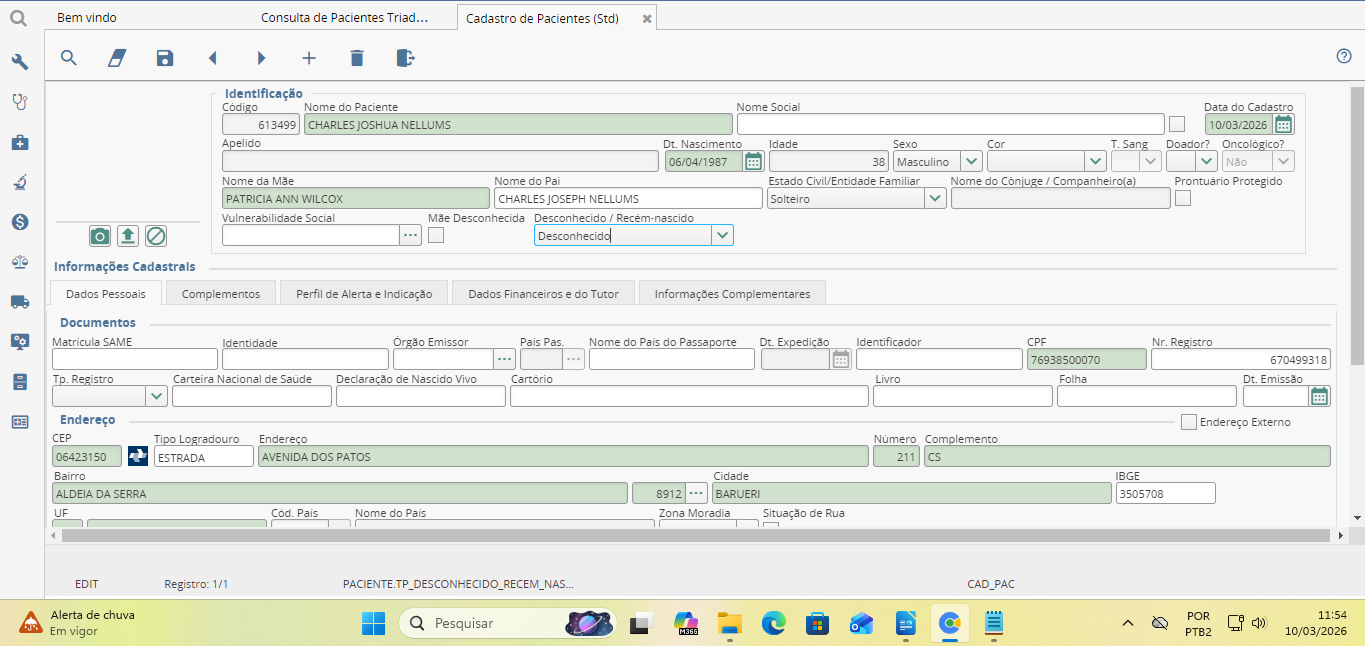Check the Endereço Externo checkbox
This screenshot has height=646, width=1365.
point(1188,422)
